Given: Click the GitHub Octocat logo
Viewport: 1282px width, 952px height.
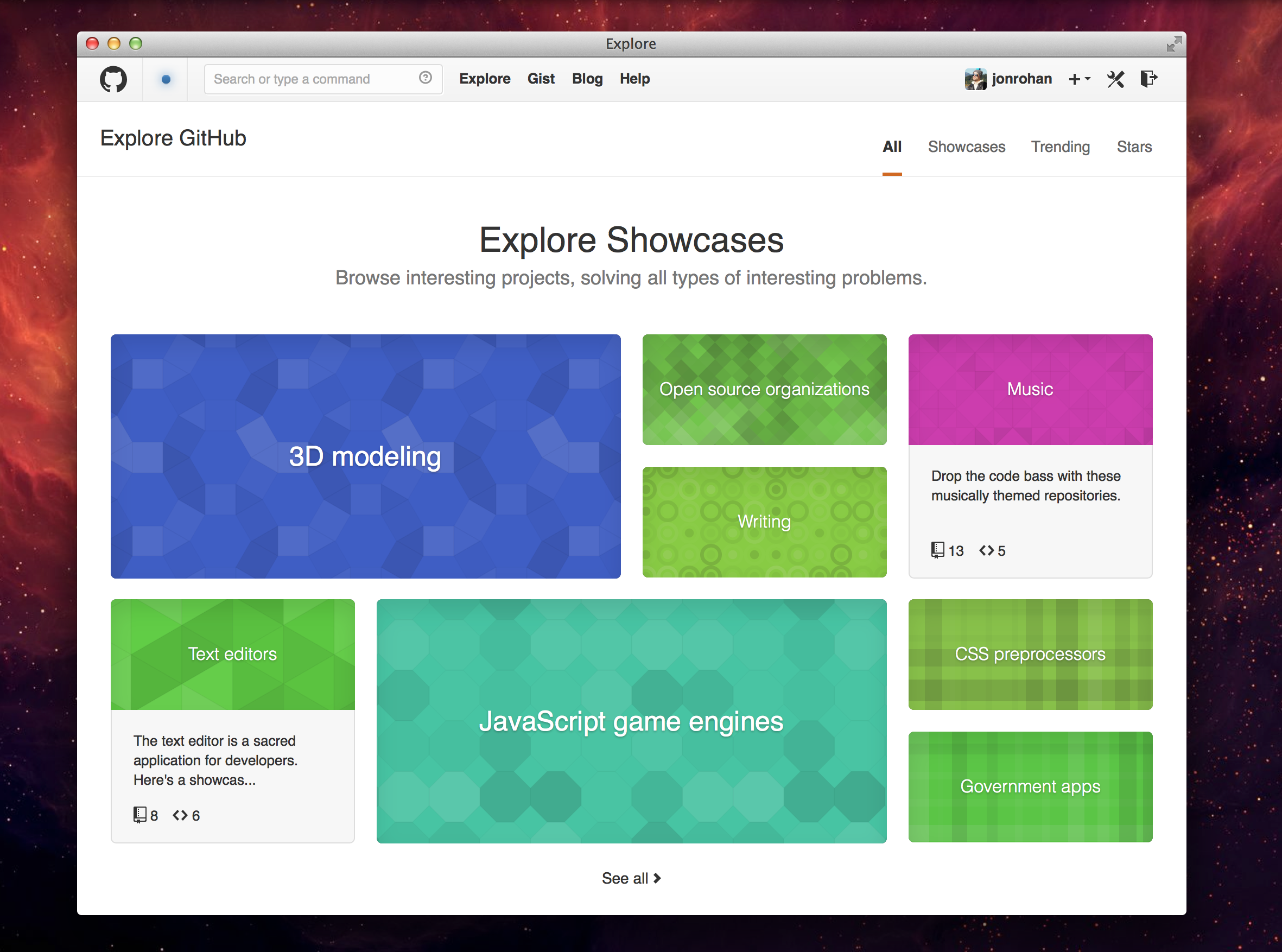Looking at the screenshot, I should (113, 79).
